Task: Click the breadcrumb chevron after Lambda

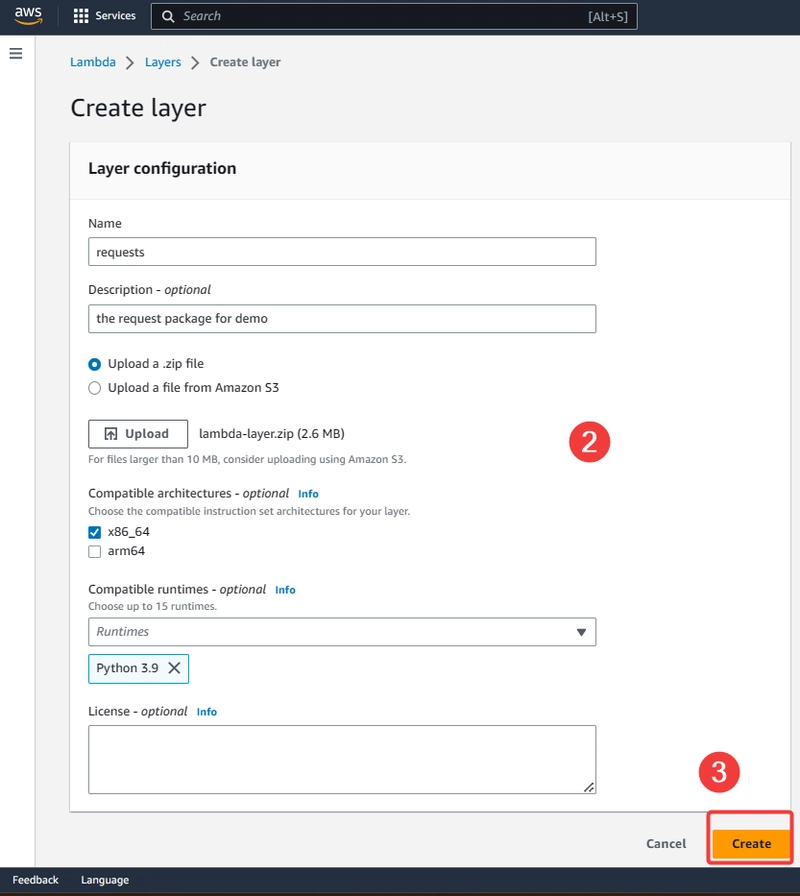Action: pyautogui.click(x=130, y=62)
